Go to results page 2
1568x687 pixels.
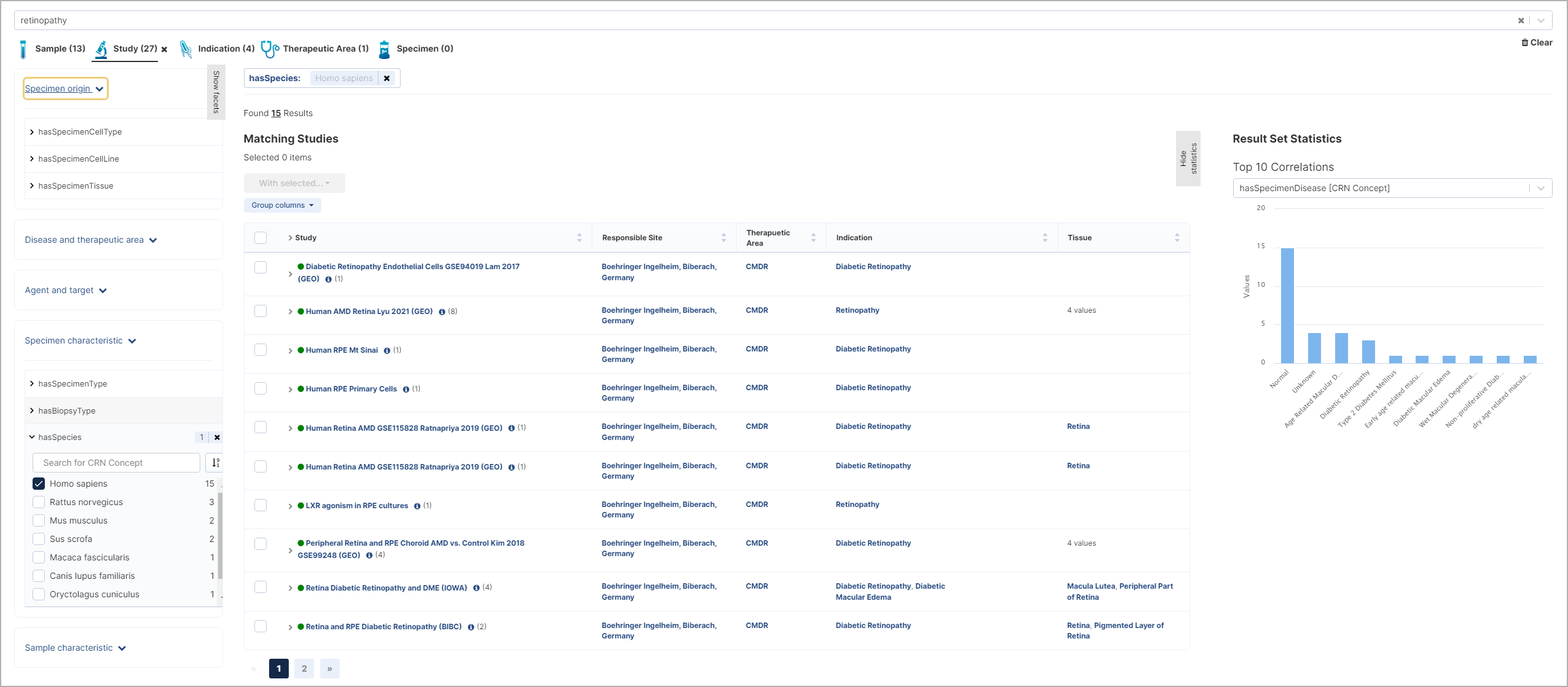click(304, 669)
